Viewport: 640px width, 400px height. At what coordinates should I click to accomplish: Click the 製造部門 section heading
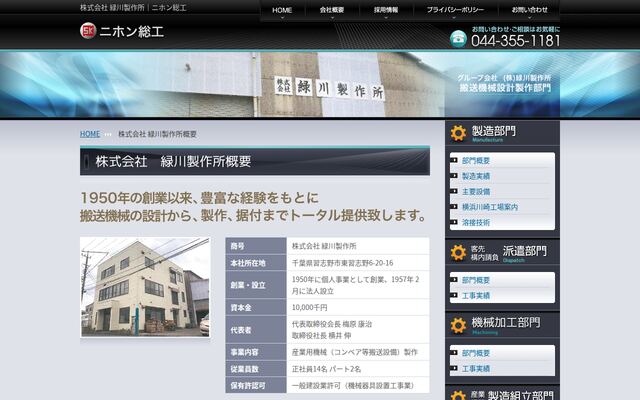coord(493,131)
